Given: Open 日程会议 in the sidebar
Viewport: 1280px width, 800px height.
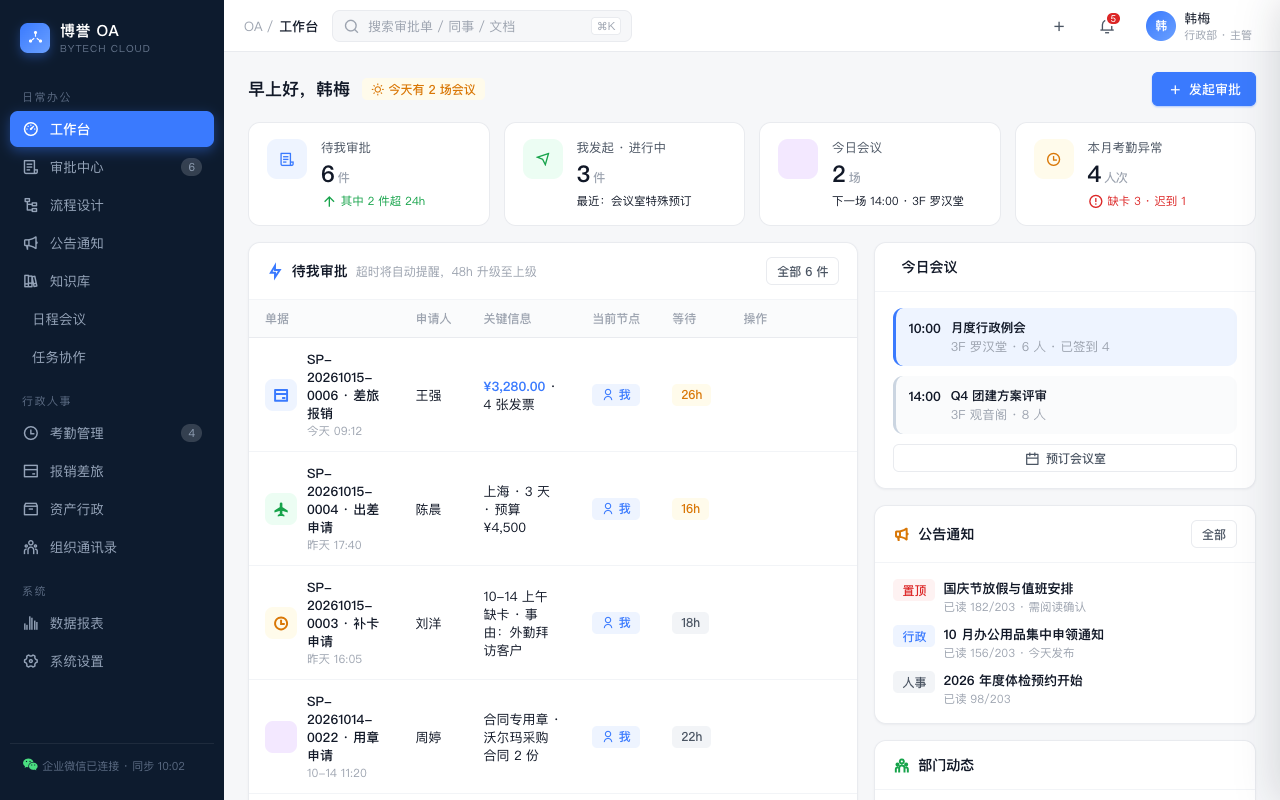Looking at the screenshot, I should click(112, 319).
